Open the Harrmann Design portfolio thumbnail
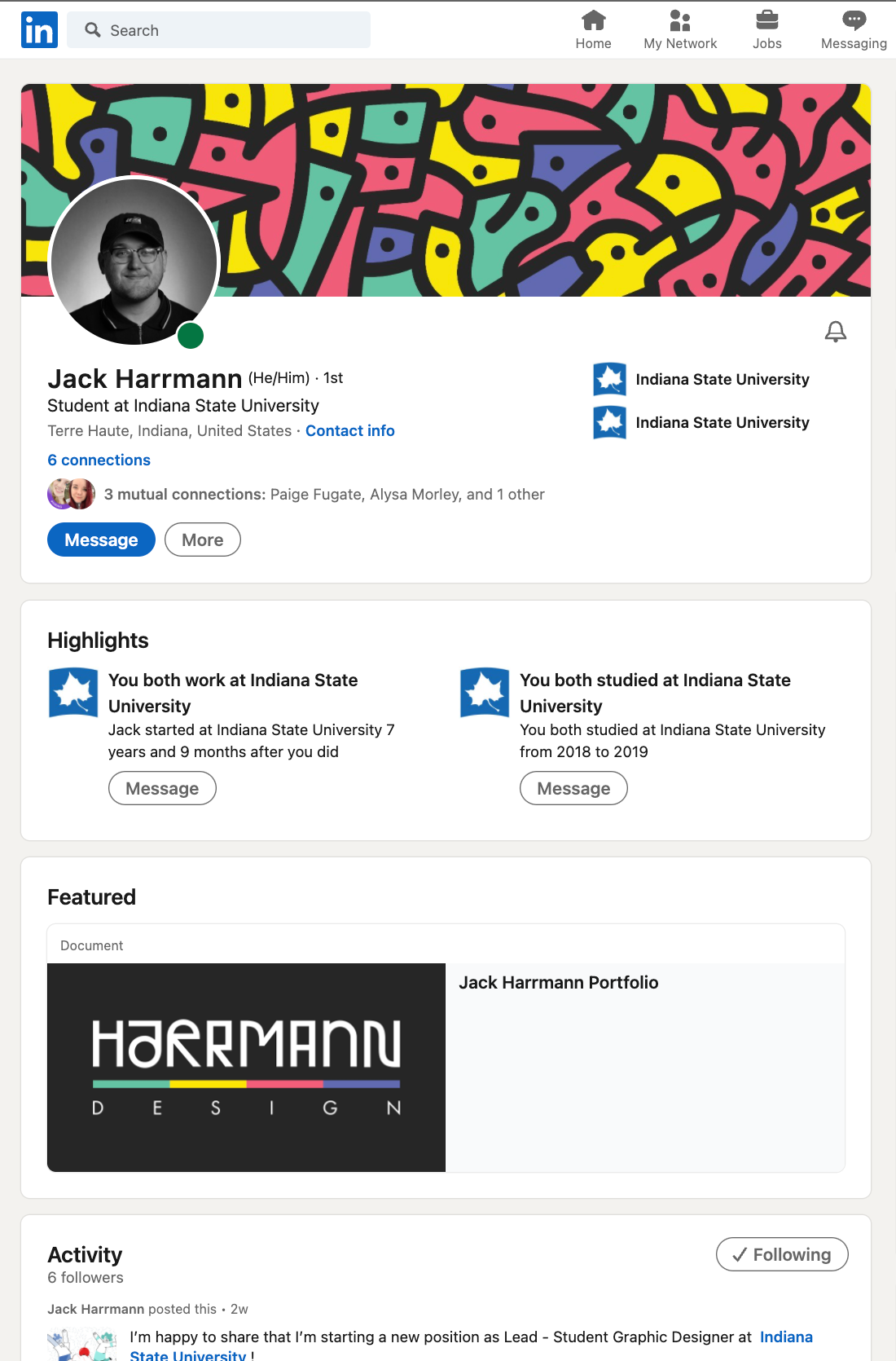Screen dimensions: 896x1361 pos(246,1068)
